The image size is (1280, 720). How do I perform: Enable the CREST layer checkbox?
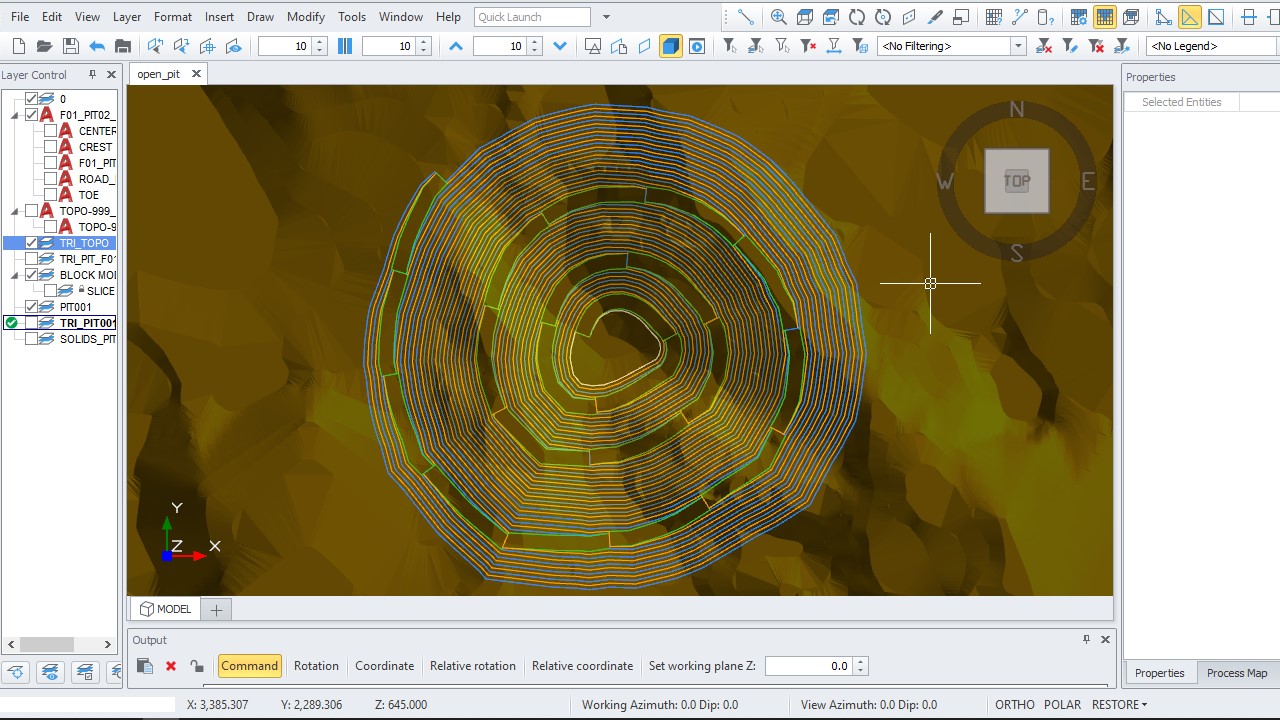[51, 147]
